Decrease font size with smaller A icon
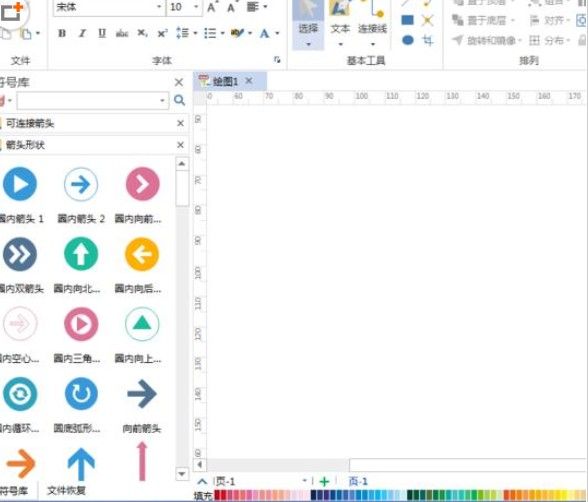This screenshot has height=502, width=588. point(231,7)
